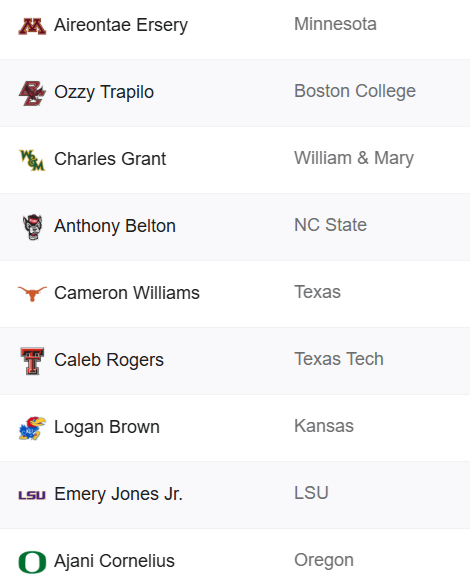
Task: Select the Charles Grant name link
Action: pos(110,159)
